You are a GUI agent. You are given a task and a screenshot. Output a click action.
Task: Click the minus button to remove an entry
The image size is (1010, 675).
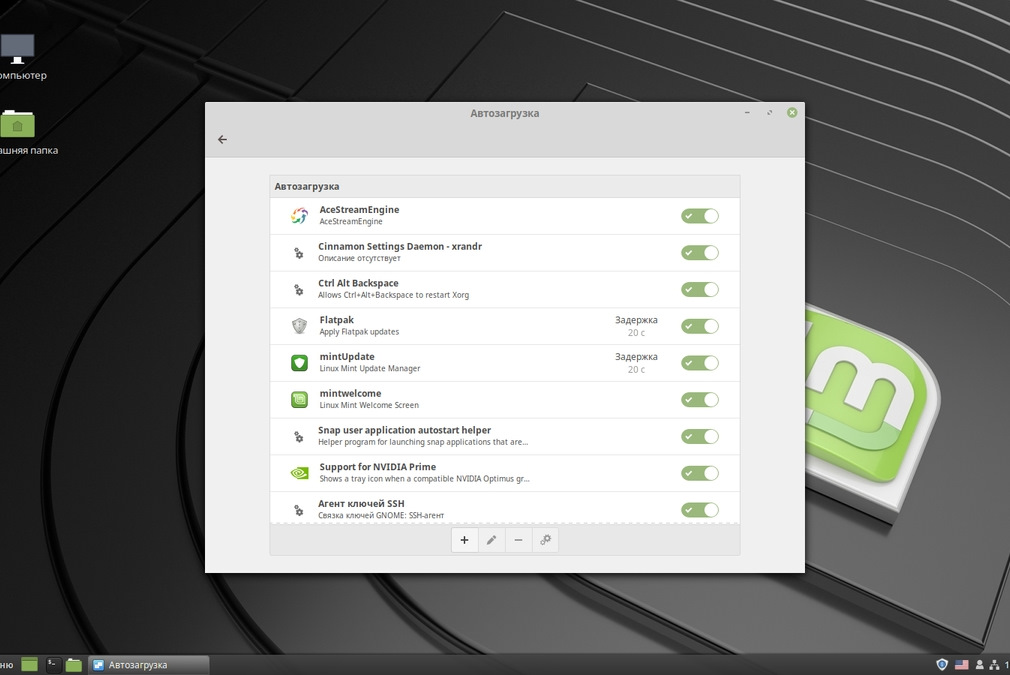coord(518,539)
